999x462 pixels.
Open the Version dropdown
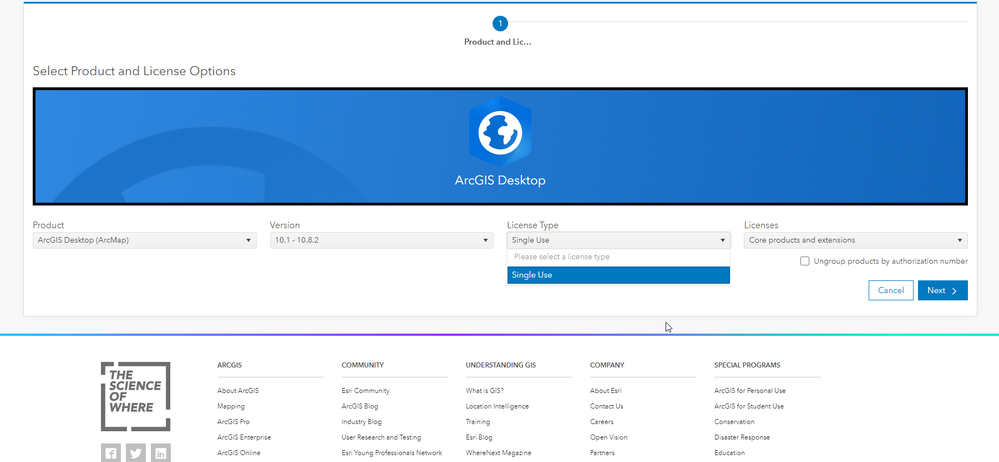click(382, 240)
